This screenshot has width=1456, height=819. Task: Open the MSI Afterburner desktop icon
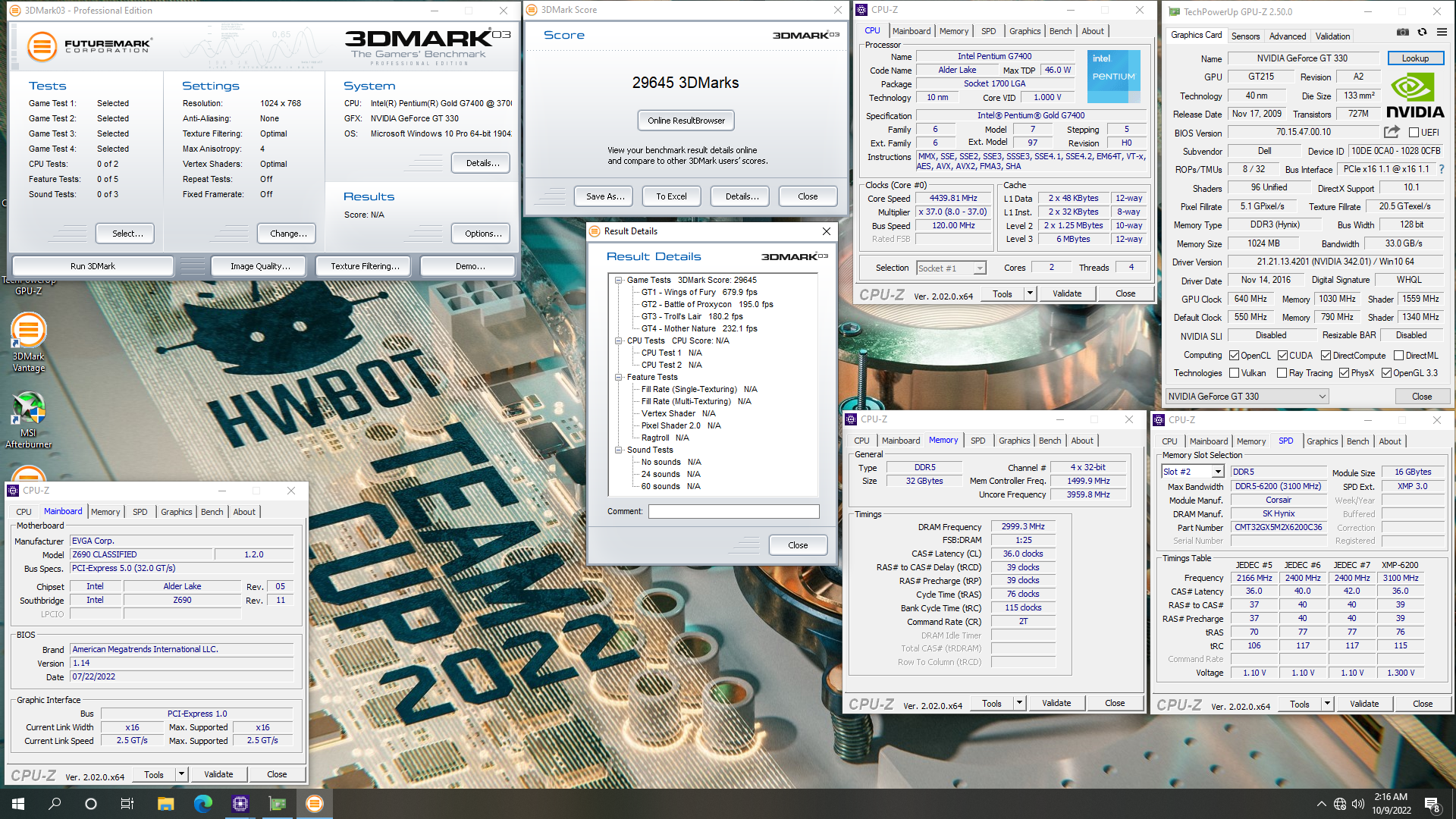[29, 420]
